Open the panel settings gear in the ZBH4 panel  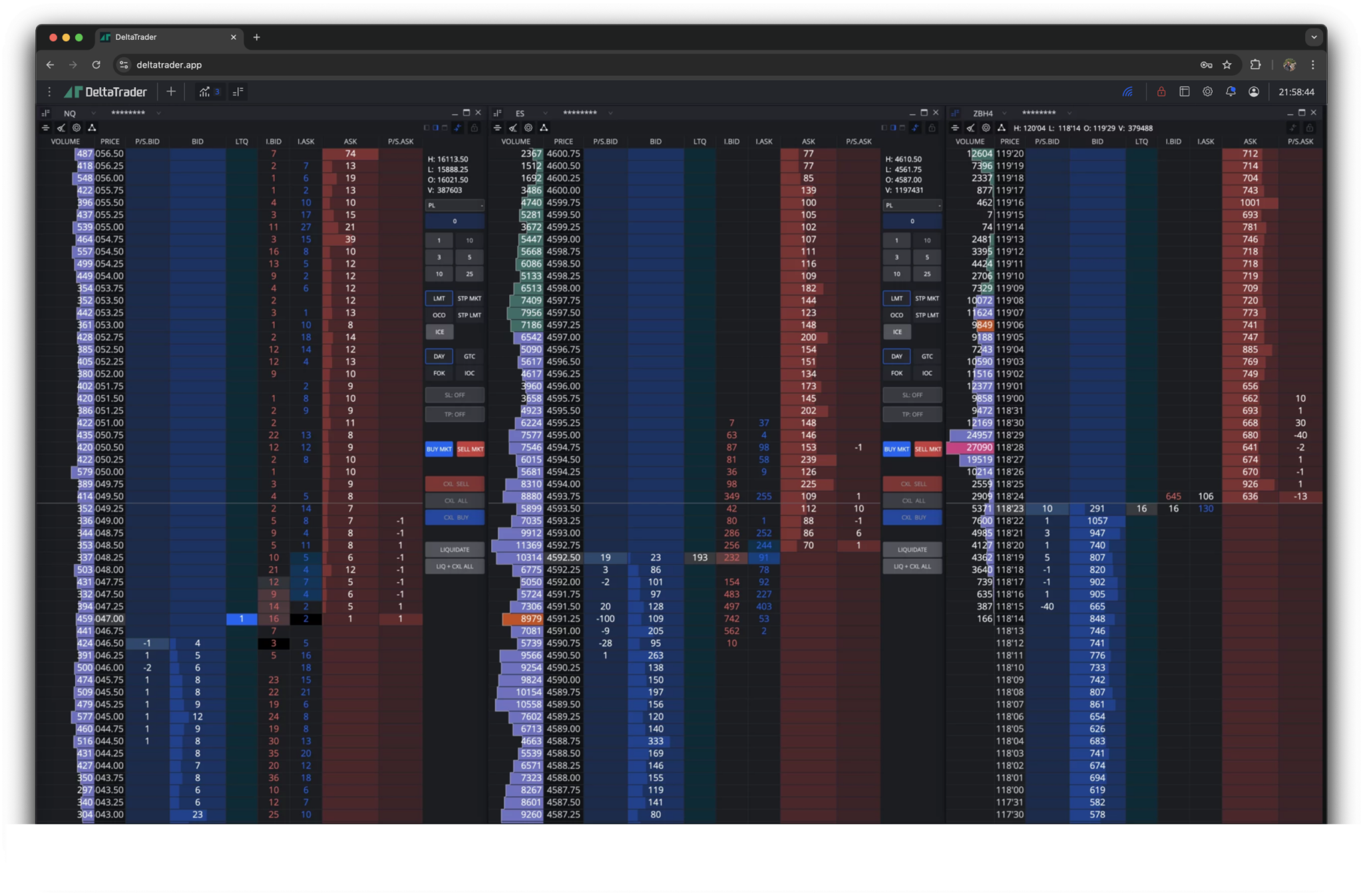tap(985, 128)
